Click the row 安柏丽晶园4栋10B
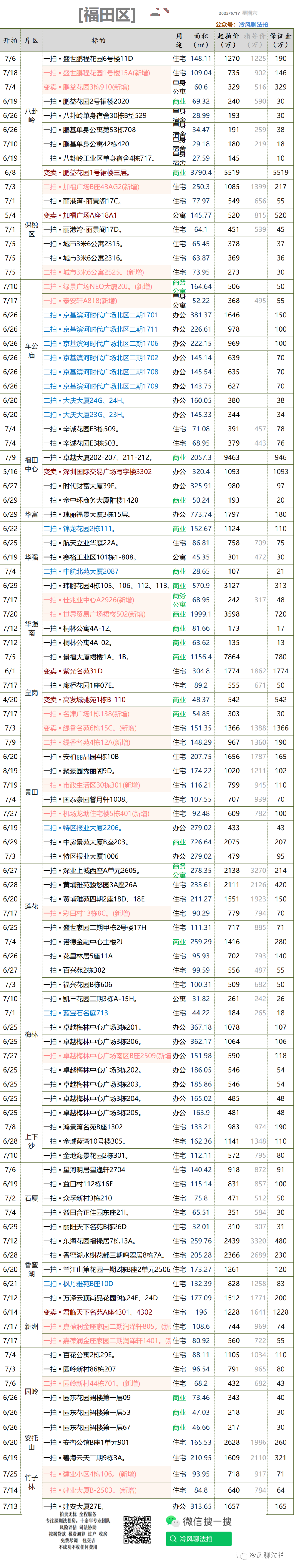Image resolution: width=294 pixels, height=1568 pixels. (x=147, y=757)
